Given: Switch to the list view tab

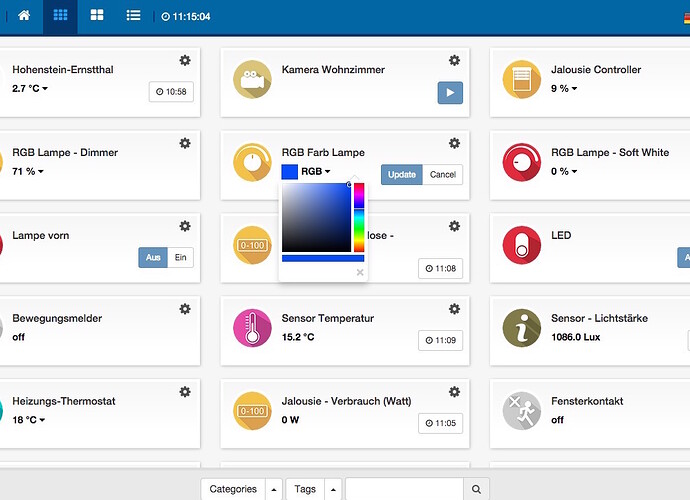Looking at the screenshot, I should 133,16.
